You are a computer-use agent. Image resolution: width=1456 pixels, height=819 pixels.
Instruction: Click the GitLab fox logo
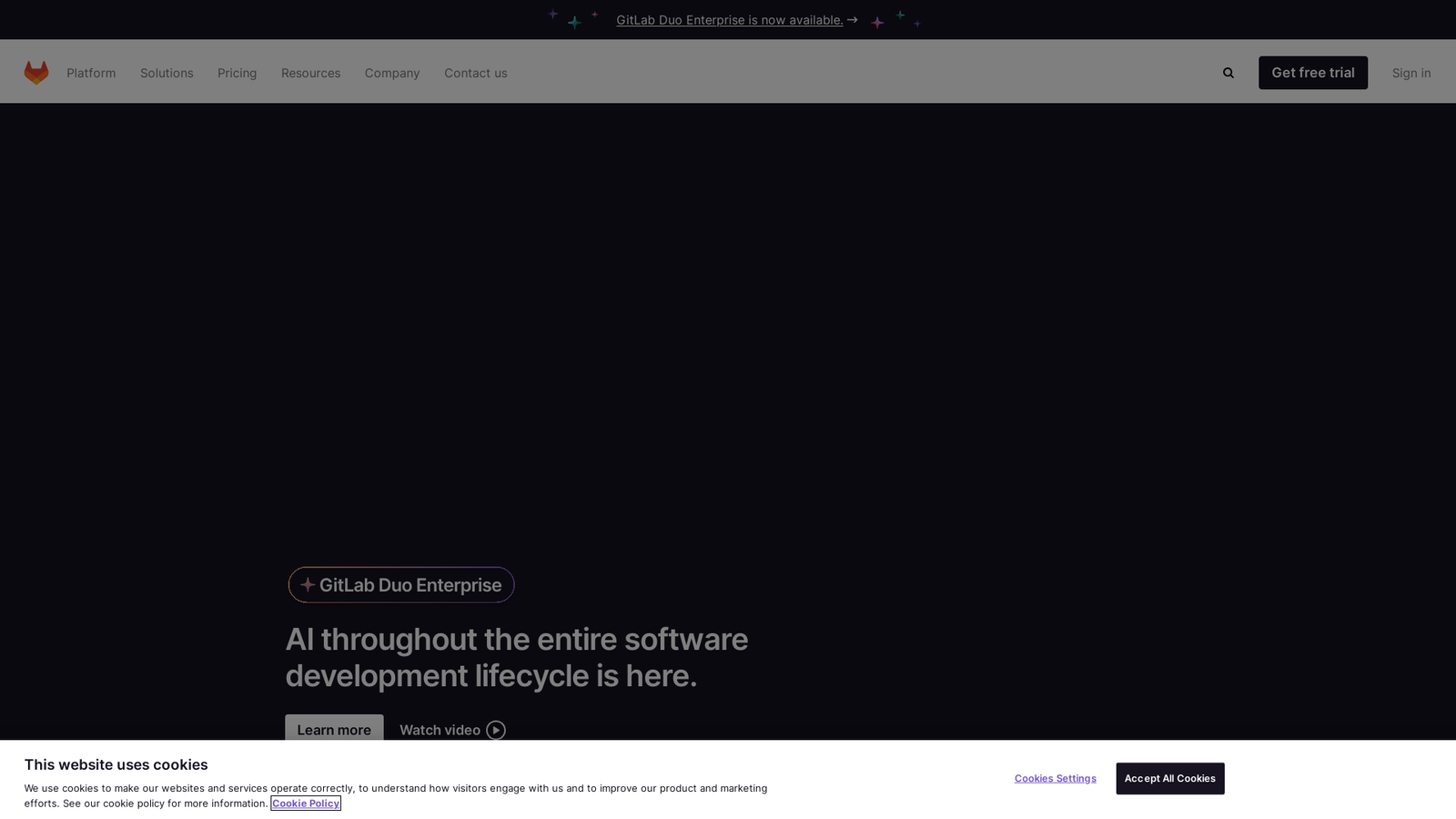pyautogui.click(x=36, y=73)
